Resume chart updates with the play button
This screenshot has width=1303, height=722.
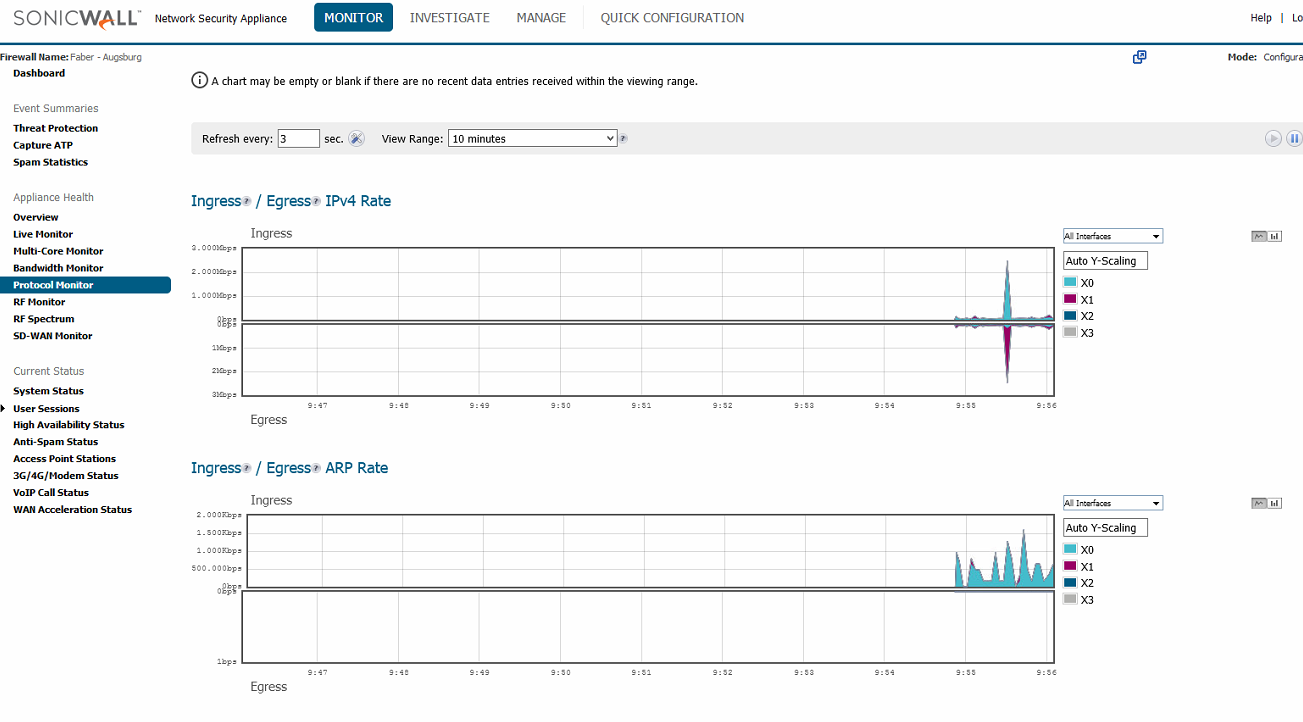point(1273,139)
